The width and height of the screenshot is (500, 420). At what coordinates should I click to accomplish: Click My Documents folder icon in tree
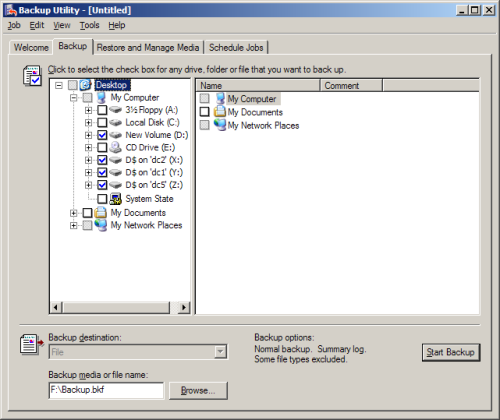(x=101, y=213)
